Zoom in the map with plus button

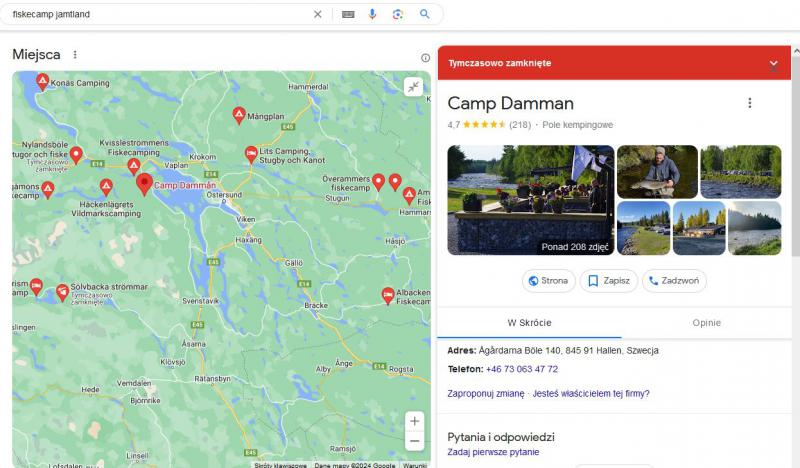[x=414, y=421]
